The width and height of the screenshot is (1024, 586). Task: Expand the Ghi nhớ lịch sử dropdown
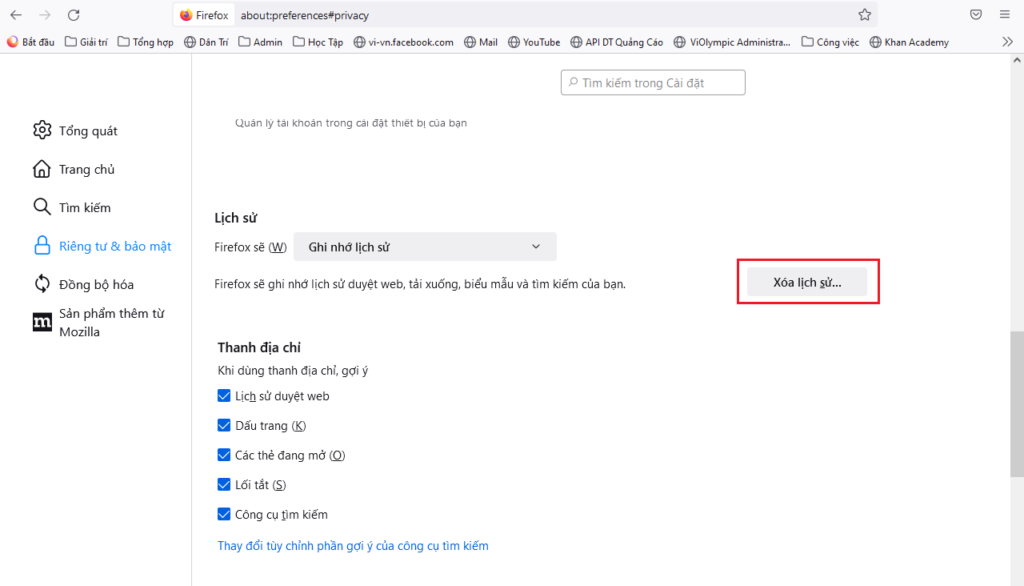[425, 247]
